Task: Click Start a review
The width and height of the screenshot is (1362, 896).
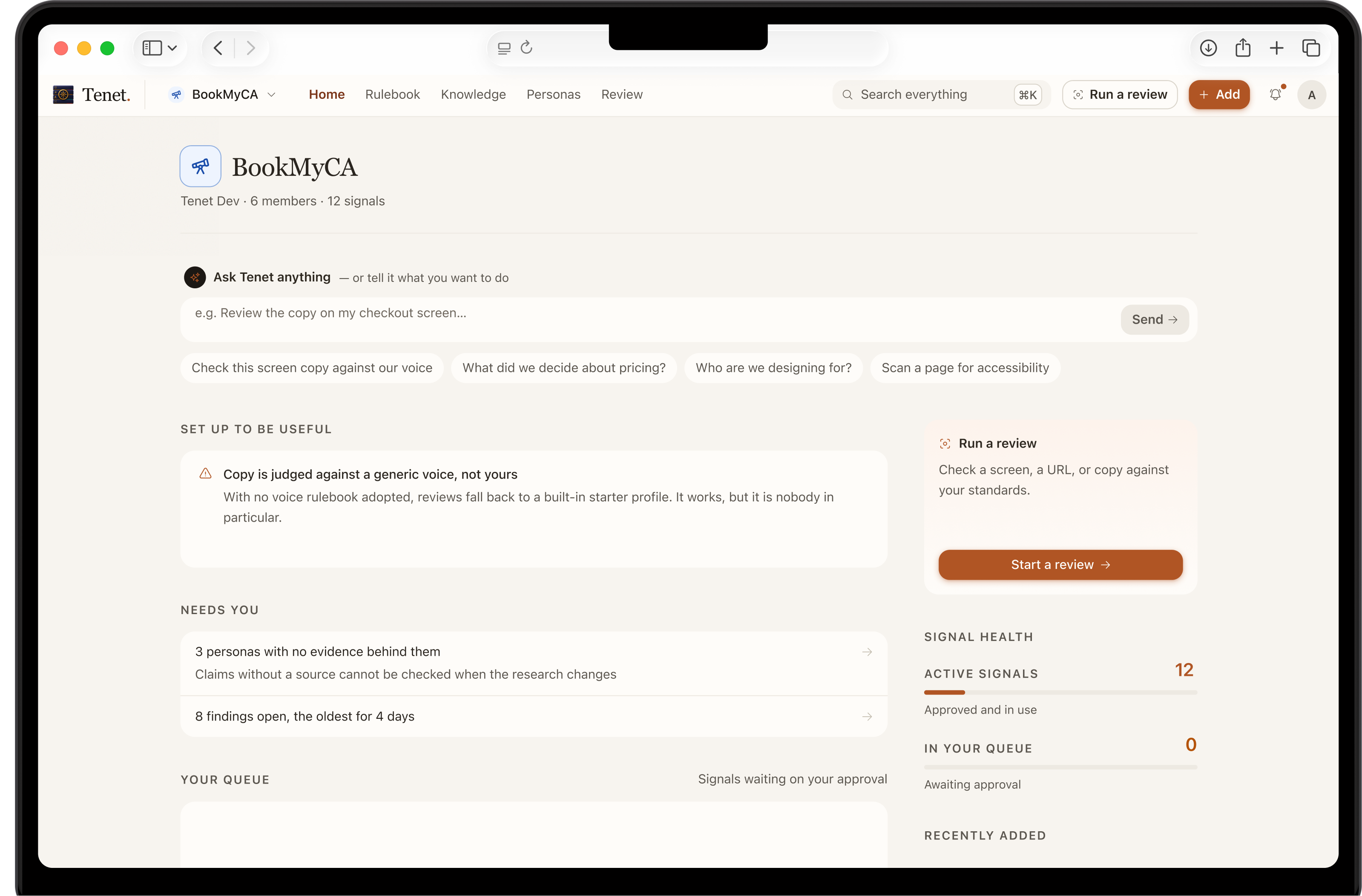Action: coord(1060,565)
